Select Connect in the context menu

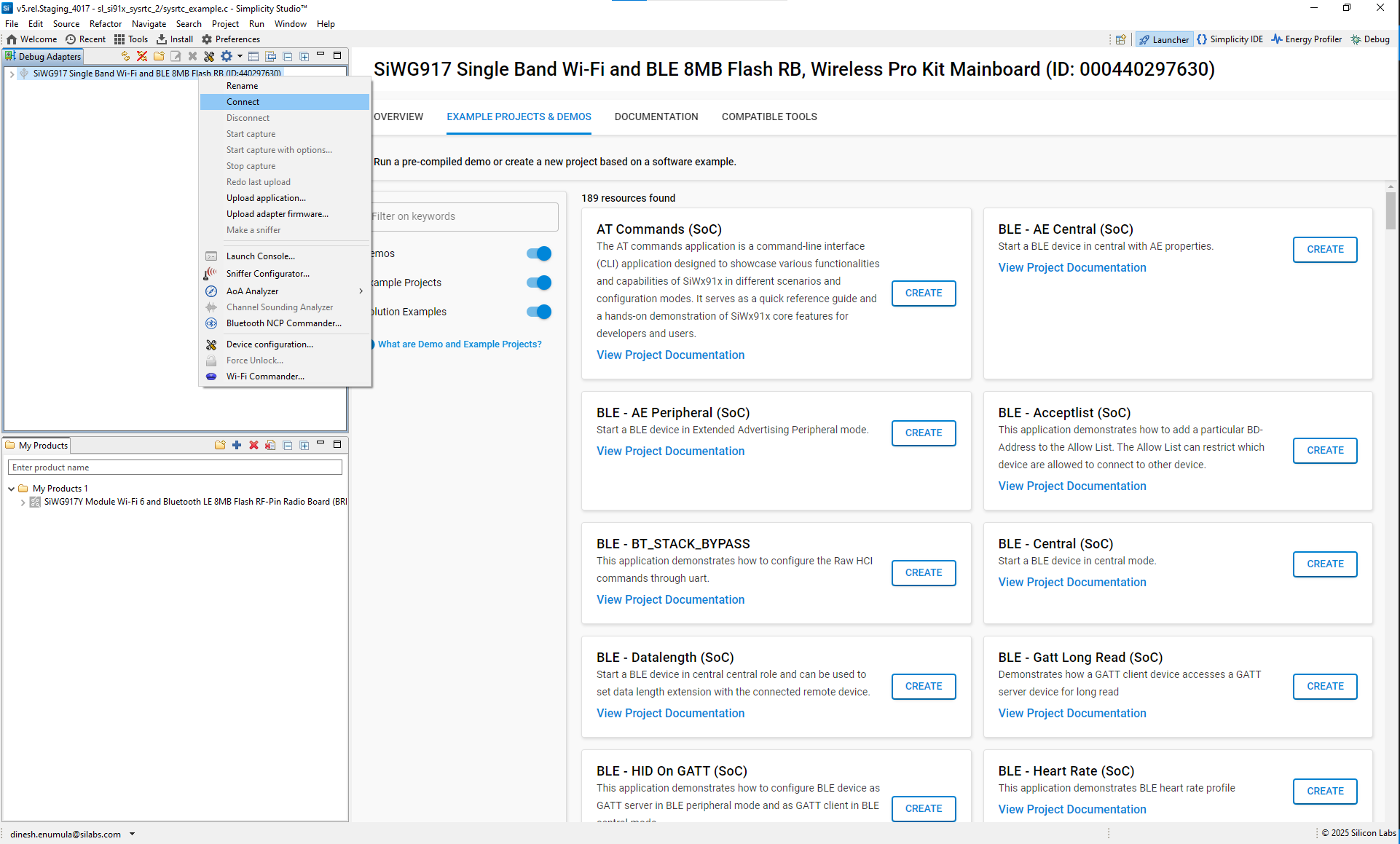point(243,102)
